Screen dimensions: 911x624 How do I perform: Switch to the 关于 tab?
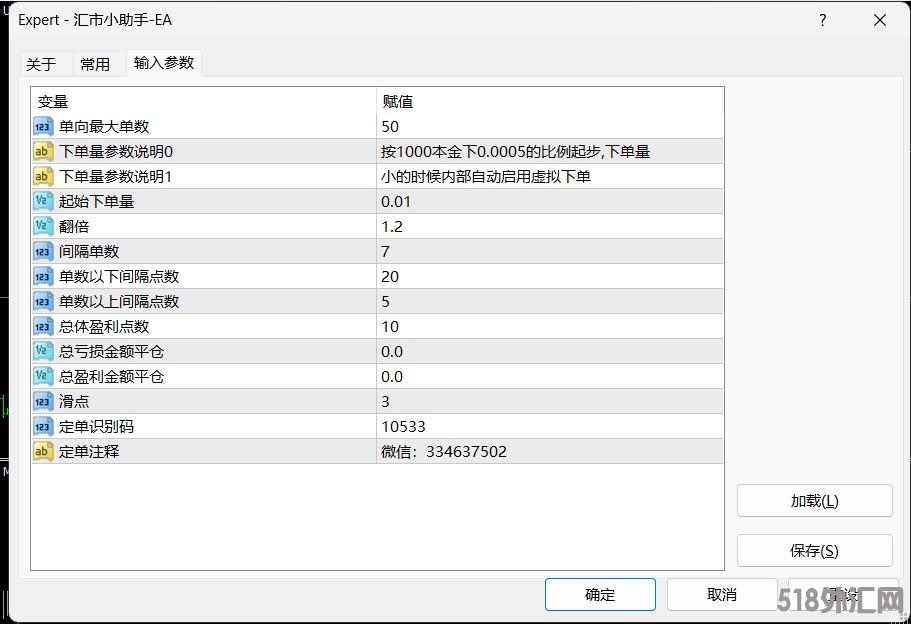[41, 64]
